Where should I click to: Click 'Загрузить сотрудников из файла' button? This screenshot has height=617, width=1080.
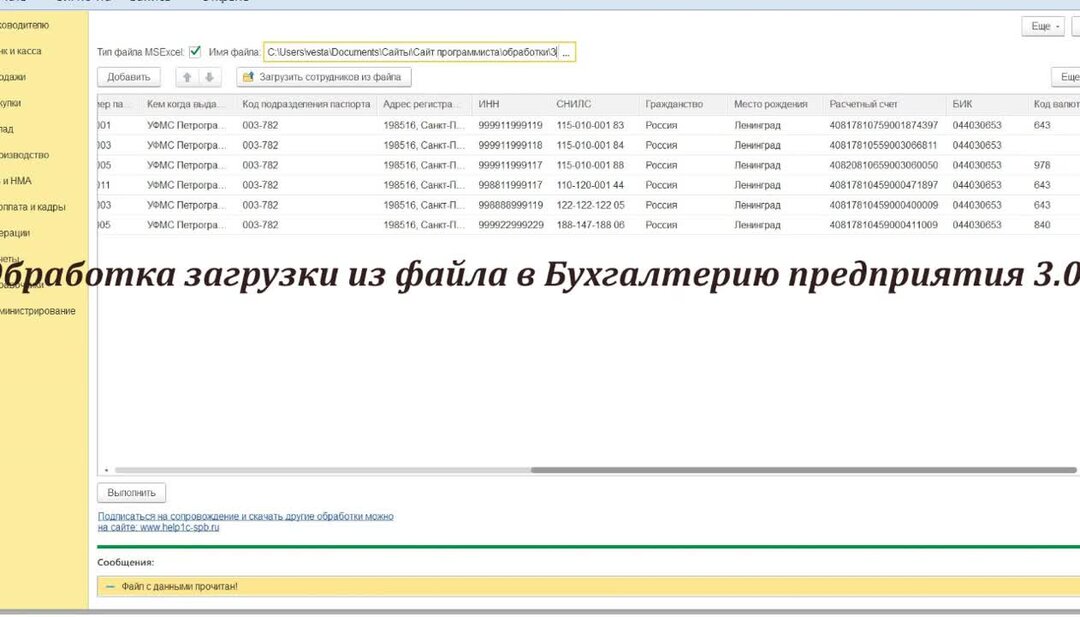coord(324,77)
